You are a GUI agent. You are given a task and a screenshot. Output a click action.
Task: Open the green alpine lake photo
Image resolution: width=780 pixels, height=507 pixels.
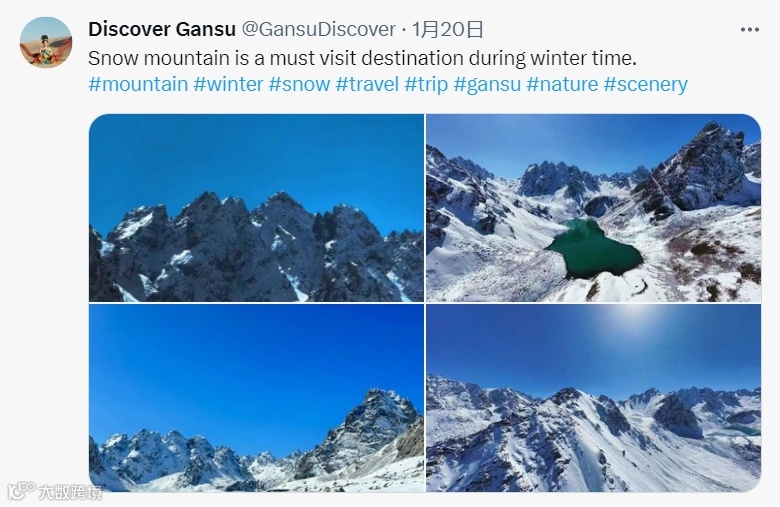593,208
